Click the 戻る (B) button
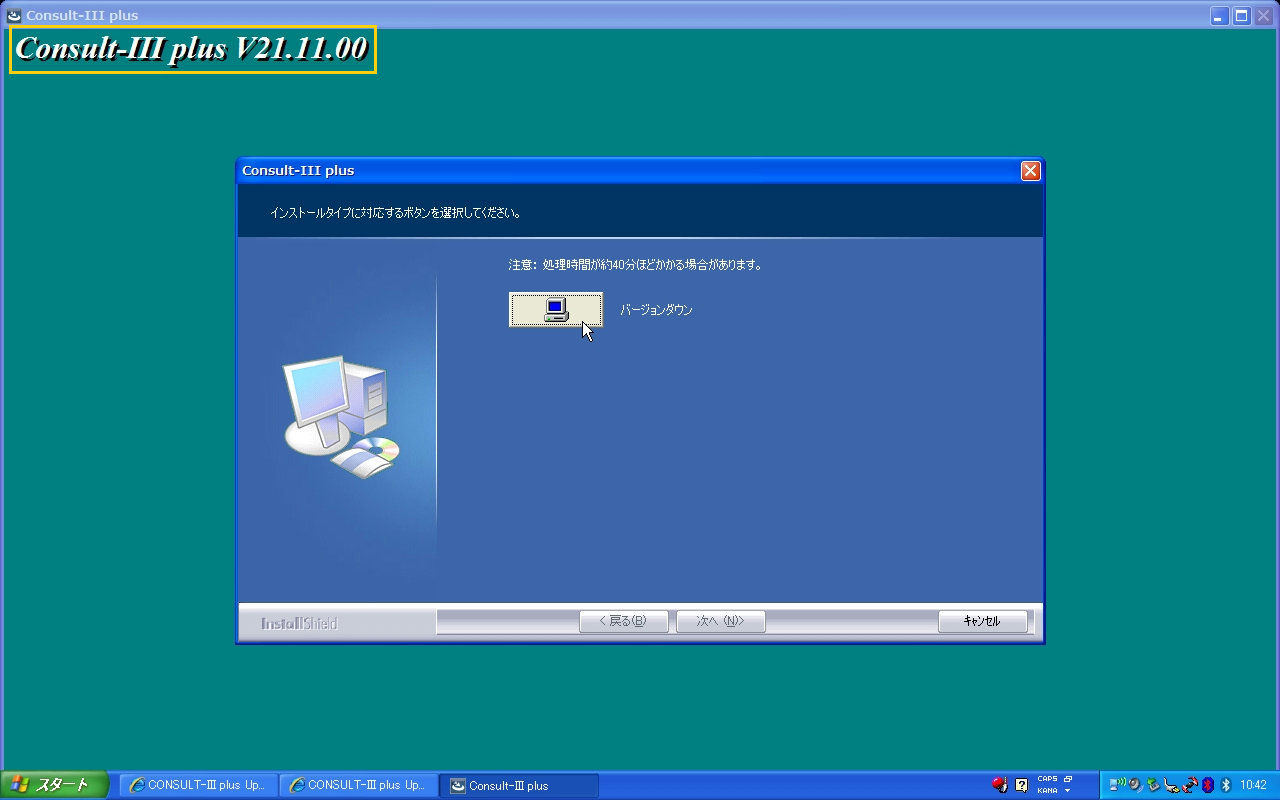1280x800 pixels. coord(624,621)
